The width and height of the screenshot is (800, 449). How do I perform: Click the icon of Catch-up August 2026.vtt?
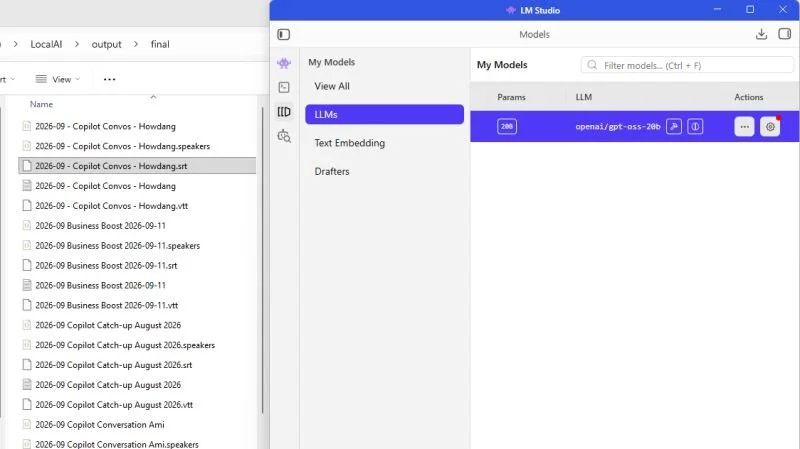pyautogui.click(x=27, y=405)
